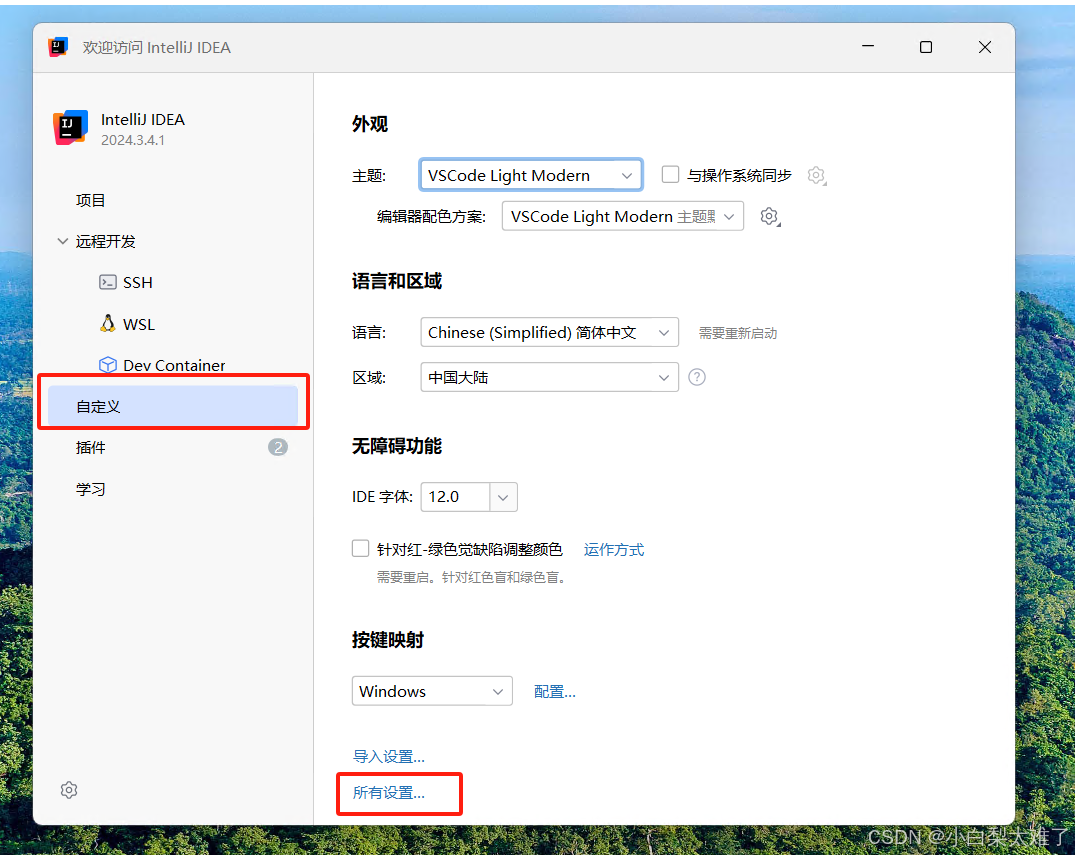
Task: Click the version text 2024.3.4.1
Action: click(x=133, y=140)
